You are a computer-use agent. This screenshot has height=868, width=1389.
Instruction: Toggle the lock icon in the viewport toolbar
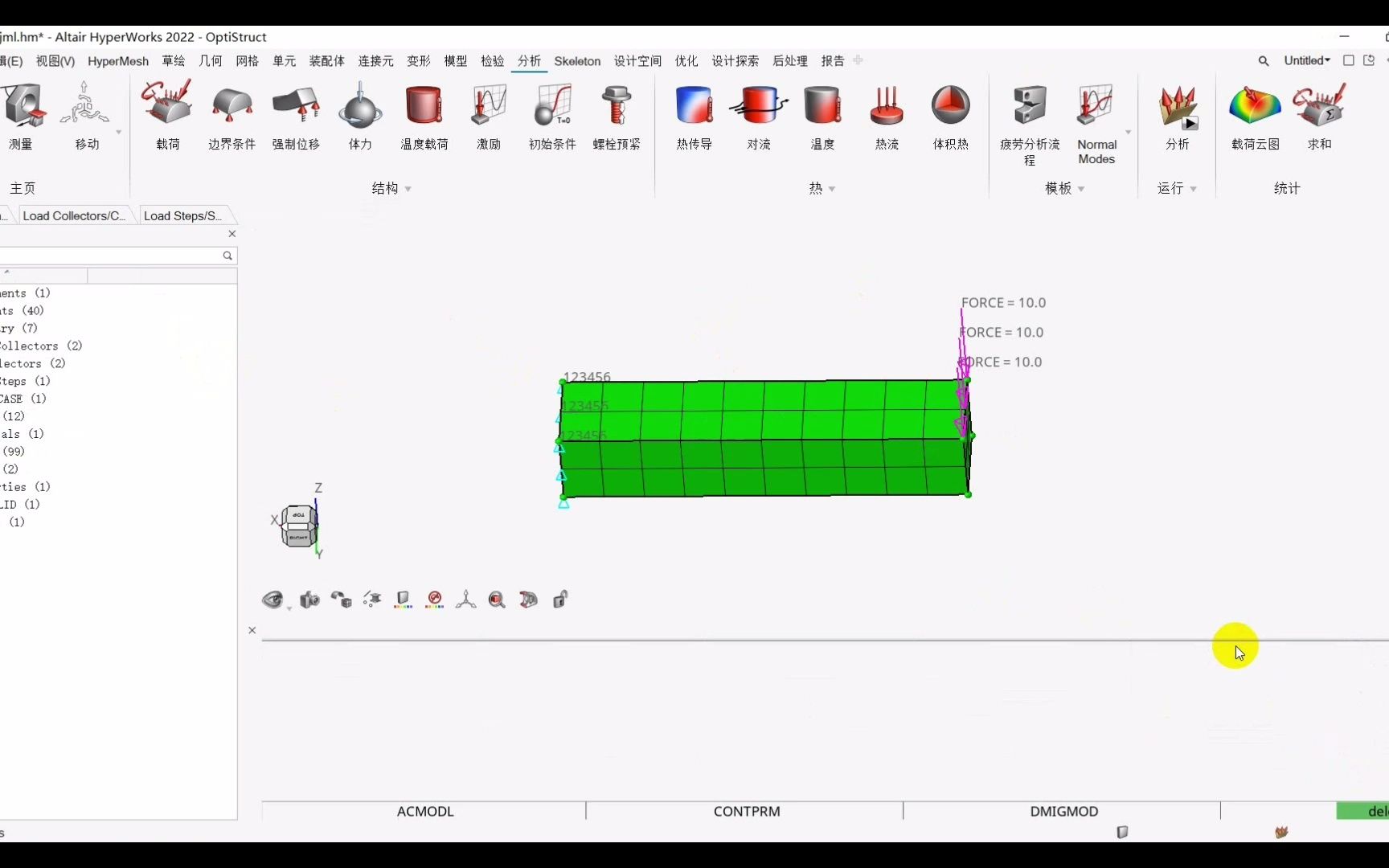coord(560,599)
